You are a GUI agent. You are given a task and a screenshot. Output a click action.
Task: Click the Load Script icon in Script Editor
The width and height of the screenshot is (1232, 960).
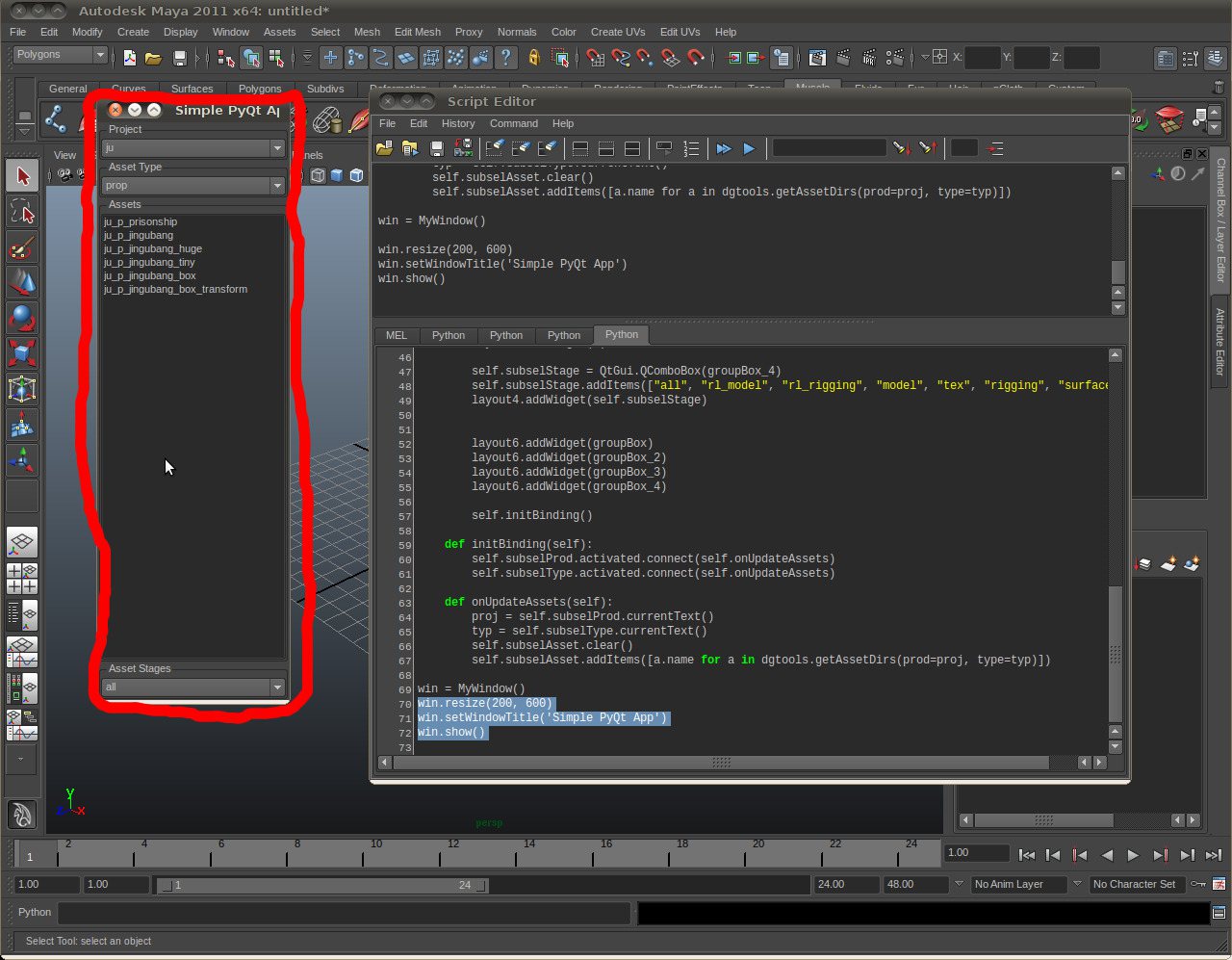(384, 148)
